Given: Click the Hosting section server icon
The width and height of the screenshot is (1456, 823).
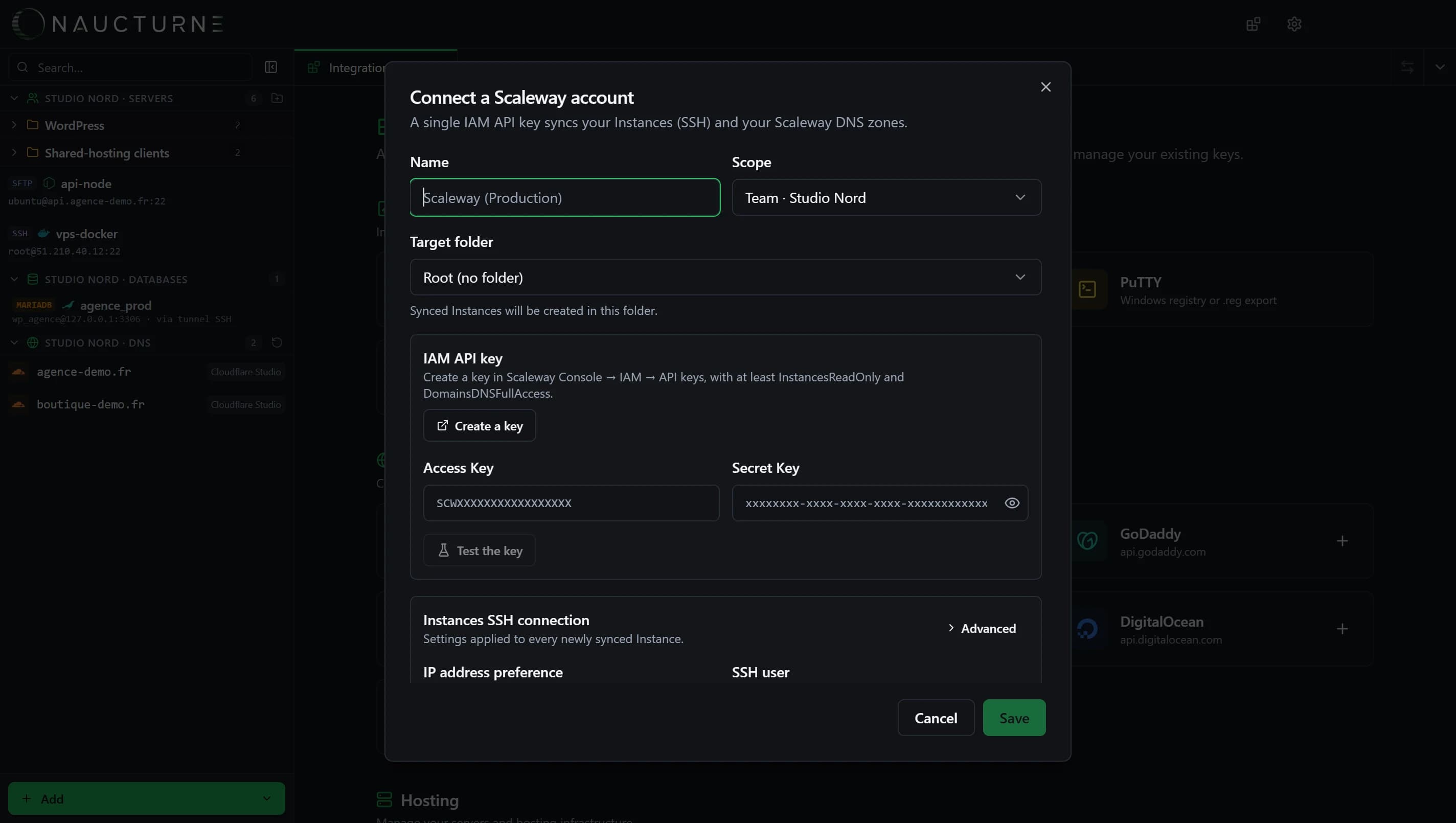Looking at the screenshot, I should click(384, 799).
